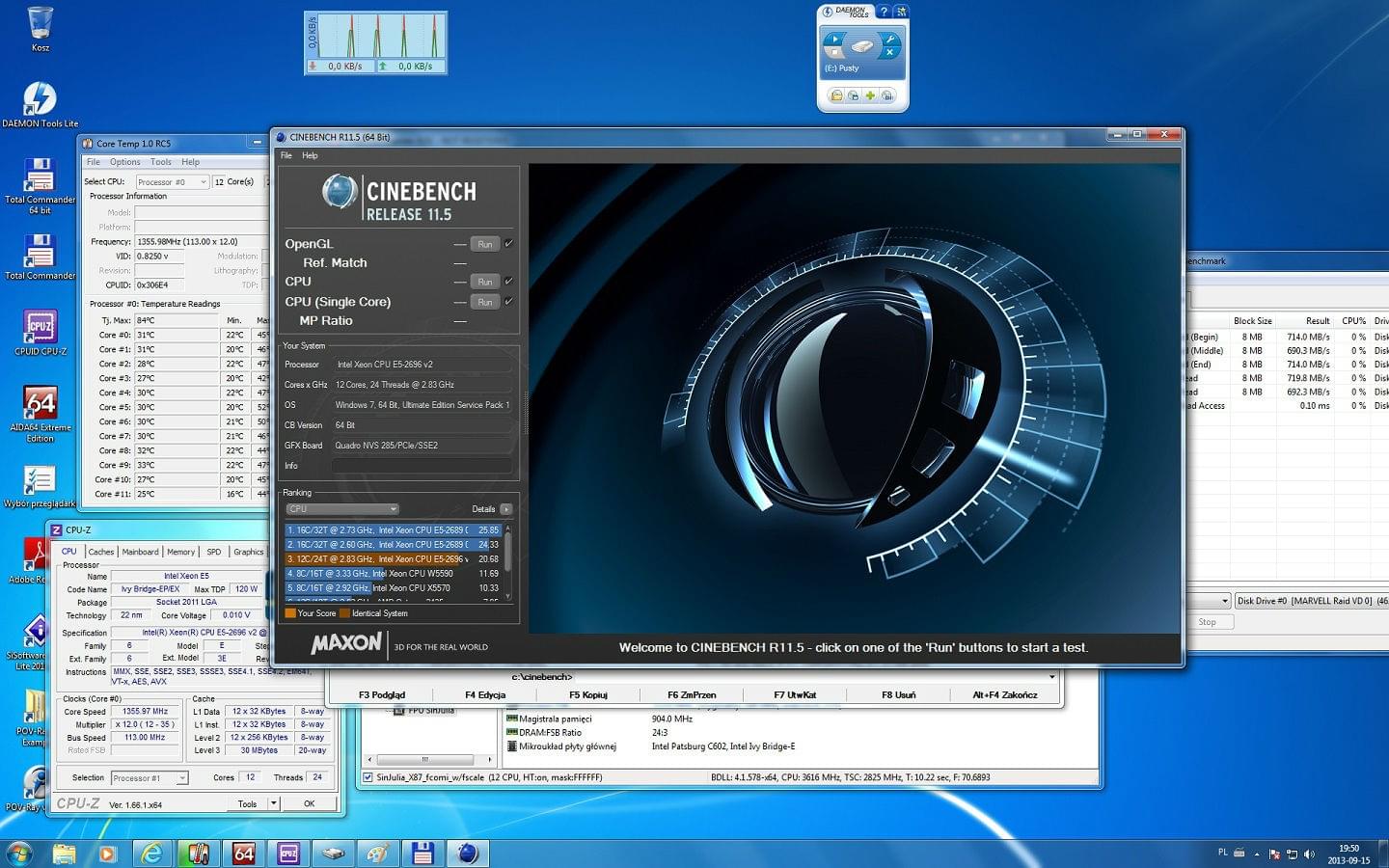Click the green plus add drive icon in gadget
Viewport: 1389px width, 868px height.
point(870,95)
